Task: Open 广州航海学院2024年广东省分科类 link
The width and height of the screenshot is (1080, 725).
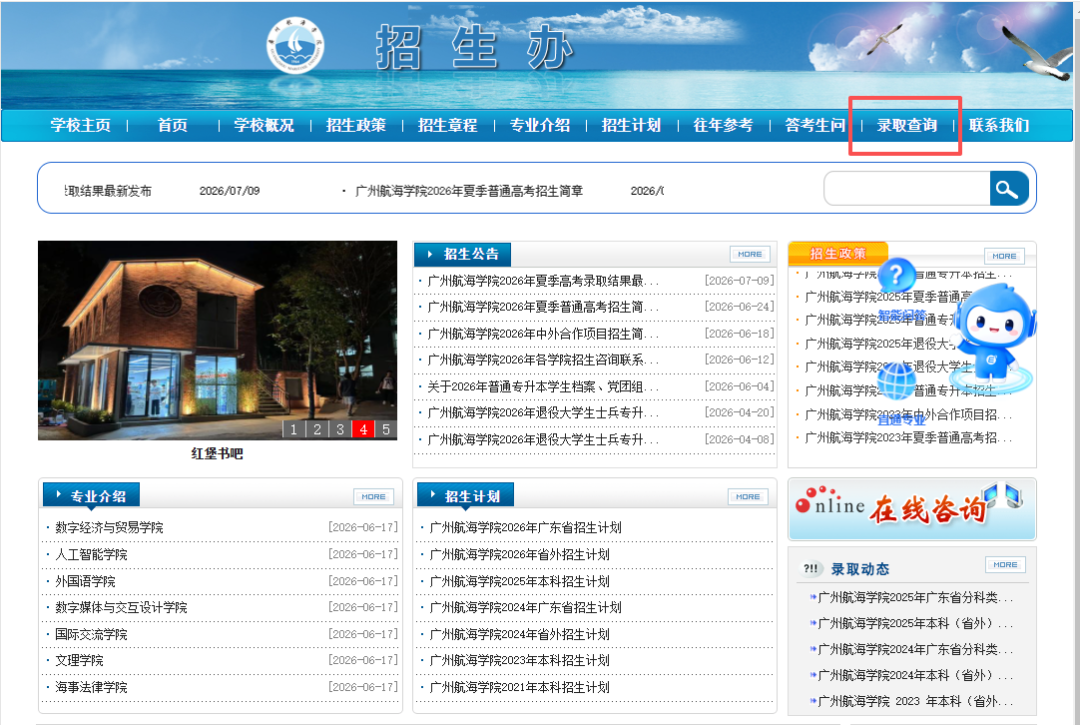Action: (x=915, y=649)
